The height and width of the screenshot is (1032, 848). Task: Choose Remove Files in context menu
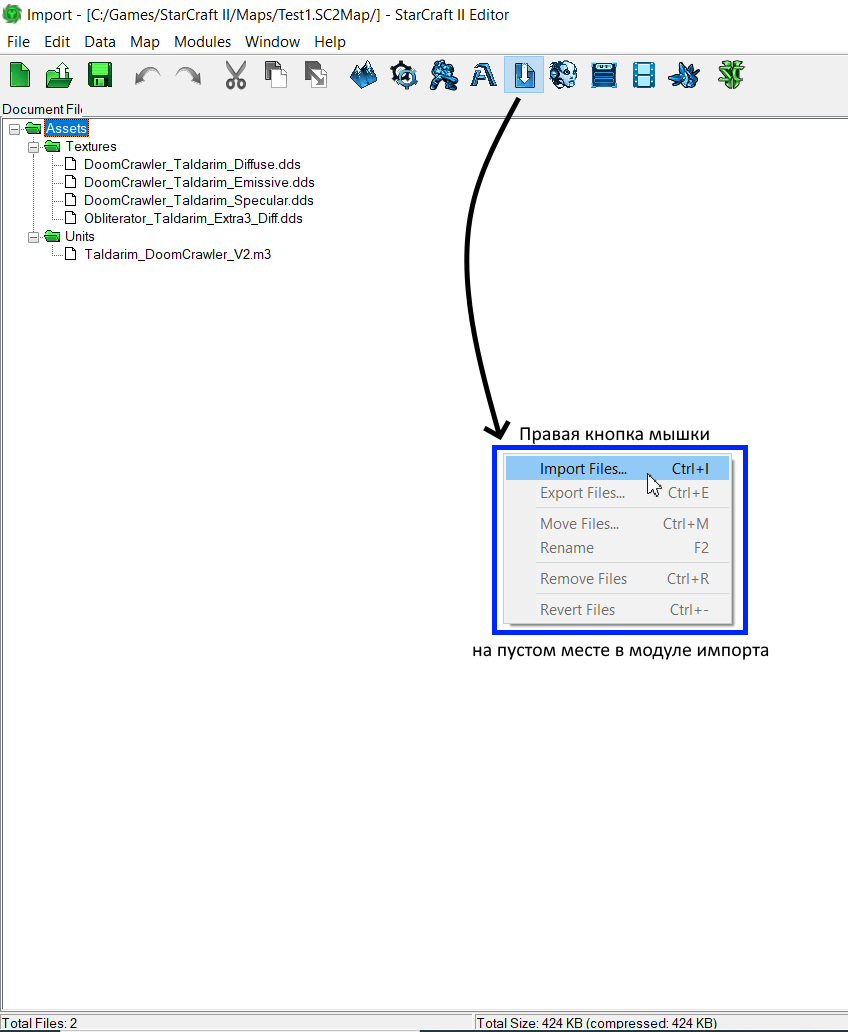coord(618,579)
